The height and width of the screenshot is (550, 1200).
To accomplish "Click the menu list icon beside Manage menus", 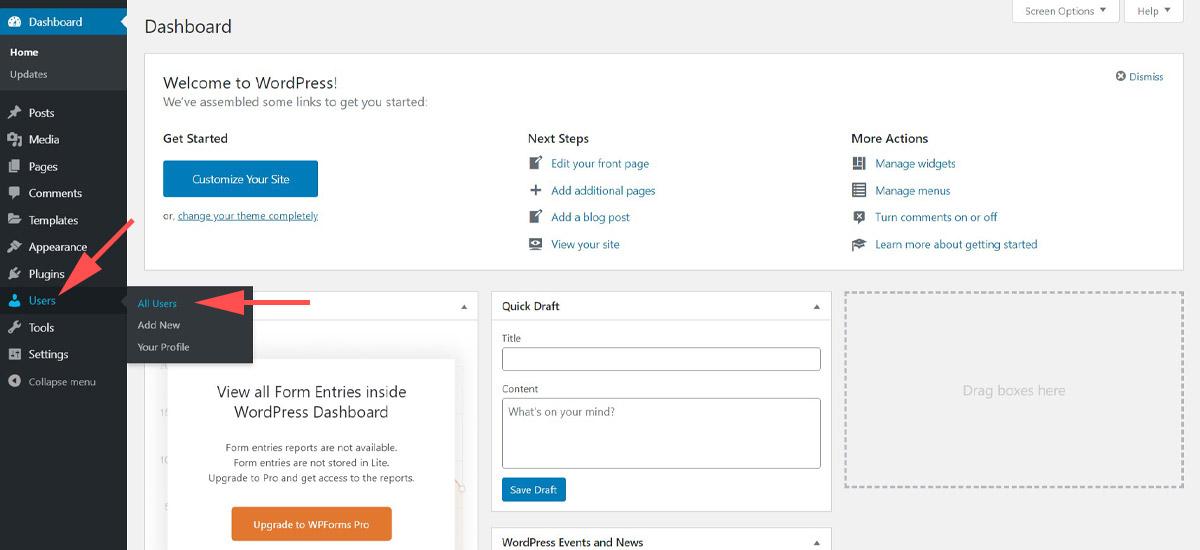I will tap(859, 190).
